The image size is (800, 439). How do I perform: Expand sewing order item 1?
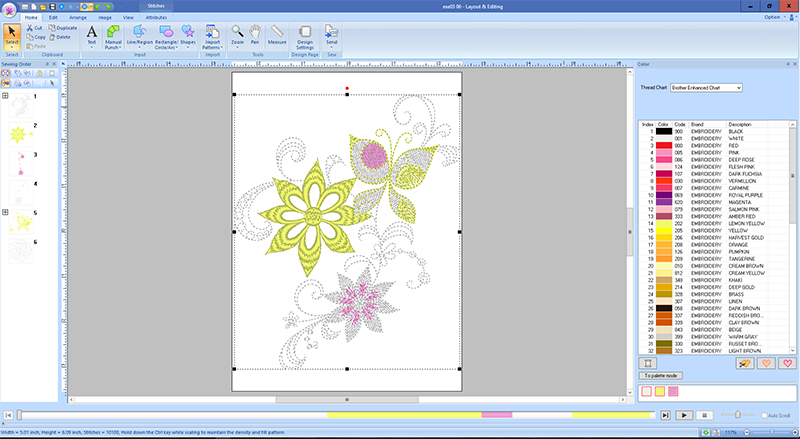7,97
